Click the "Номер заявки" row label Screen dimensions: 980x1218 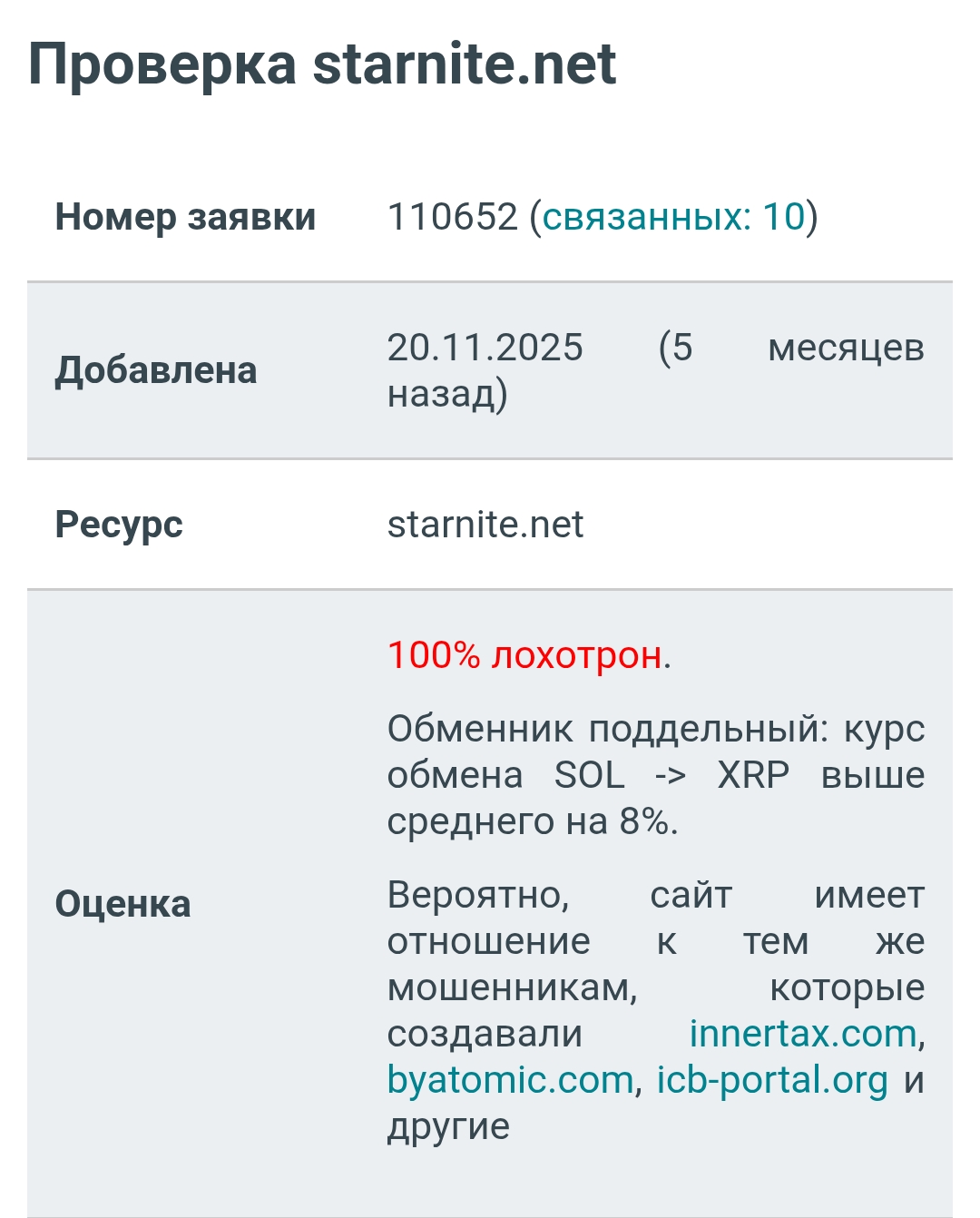185,217
